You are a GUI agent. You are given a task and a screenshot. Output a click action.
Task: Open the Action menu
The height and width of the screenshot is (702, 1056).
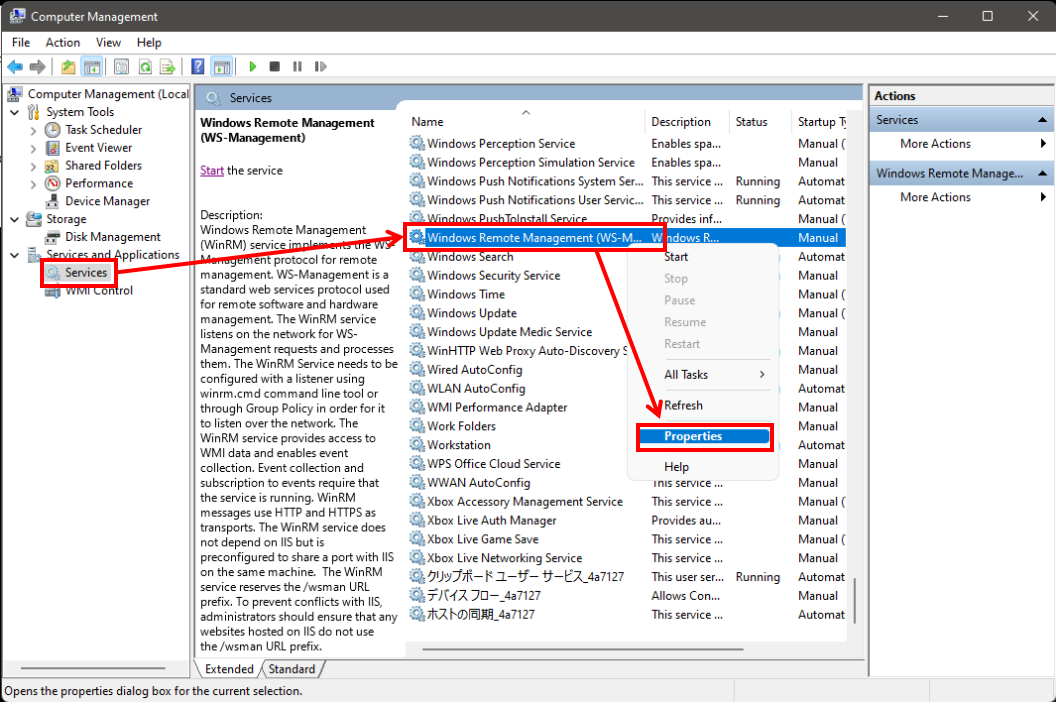(x=62, y=42)
